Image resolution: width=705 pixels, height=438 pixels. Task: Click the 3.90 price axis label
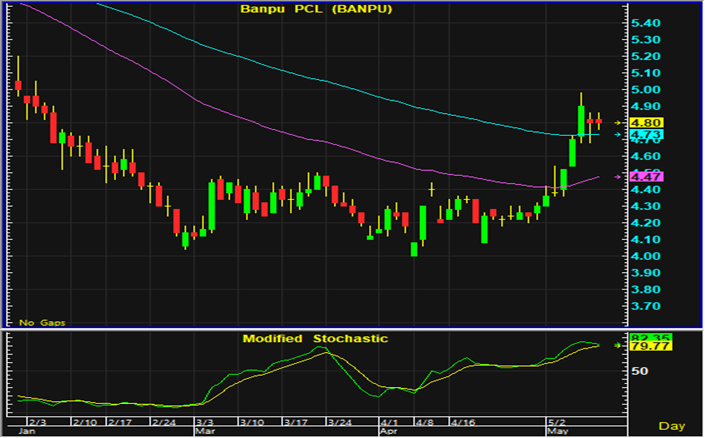[x=646, y=273]
